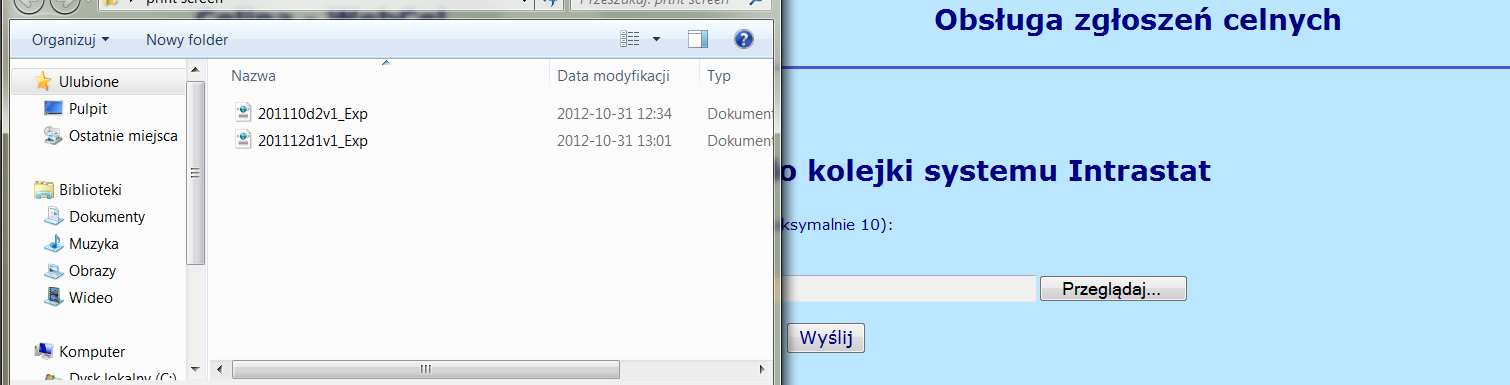Image resolution: width=1510 pixels, height=385 pixels.
Task: Open Ostatnie miejsca in the sidebar
Action: tap(123, 136)
